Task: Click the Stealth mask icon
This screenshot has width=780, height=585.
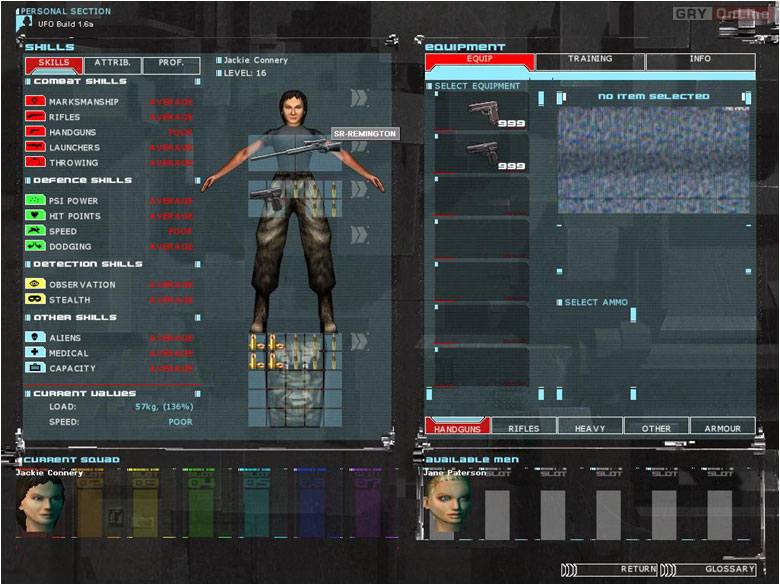Action: tap(35, 300)
